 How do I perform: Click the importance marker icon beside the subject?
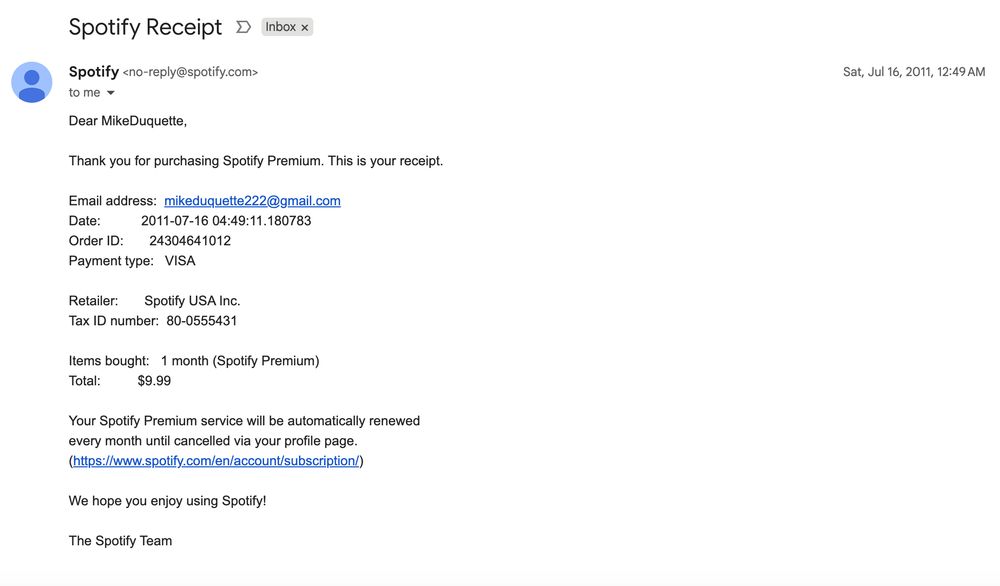click(x=243, y=27)
